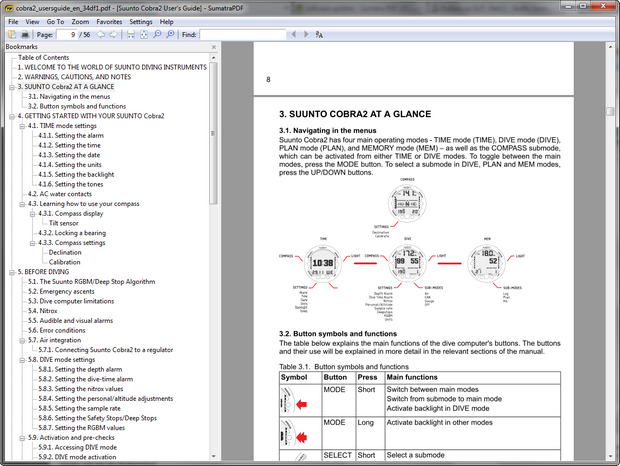Click the Open file toolbar icon

coord(12,34)
